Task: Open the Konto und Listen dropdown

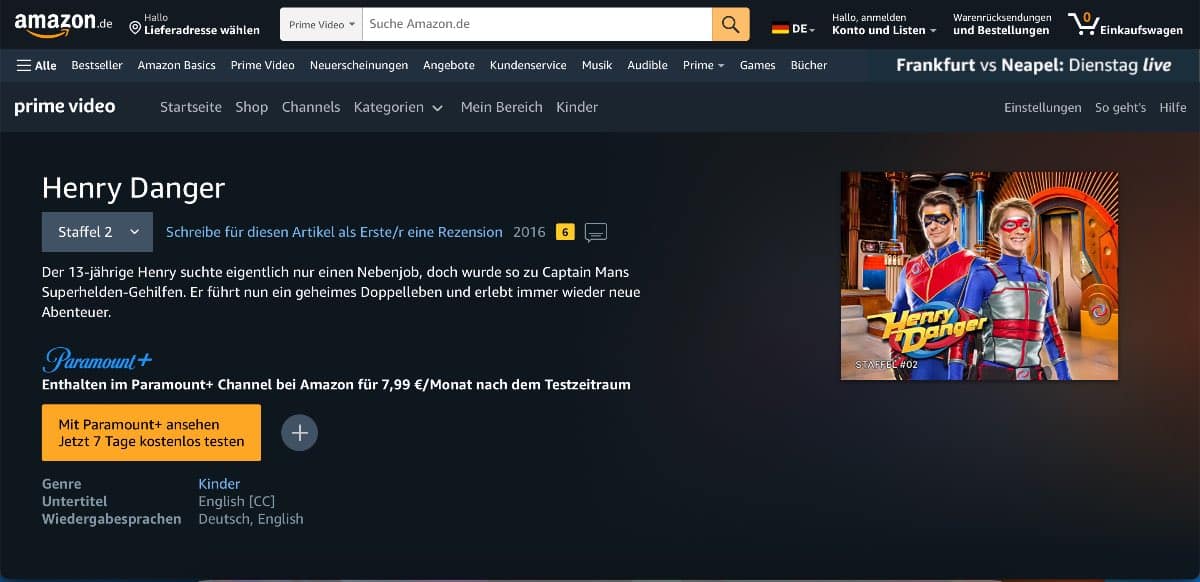Action: 884,24
